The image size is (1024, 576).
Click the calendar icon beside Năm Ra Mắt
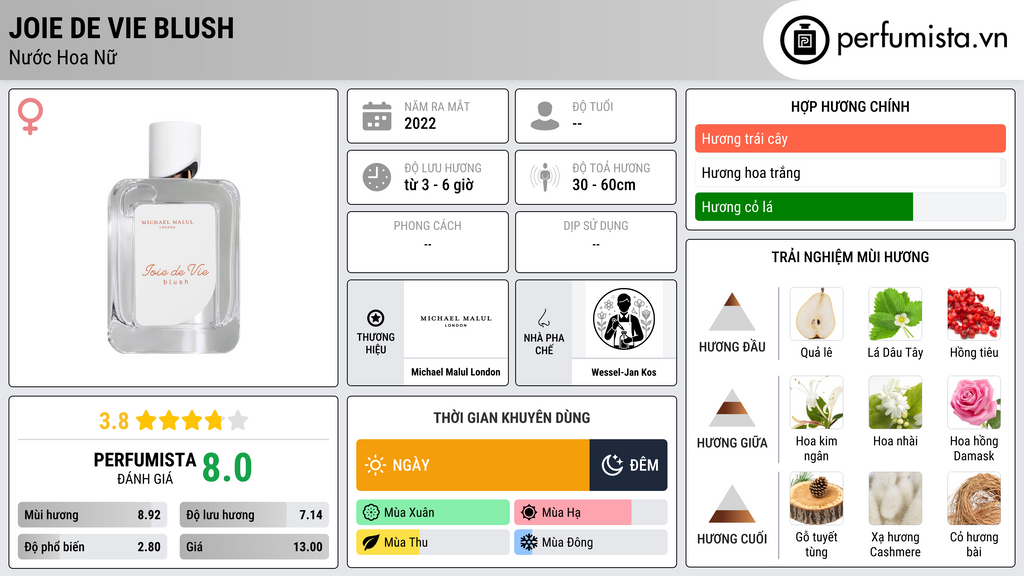377,116
